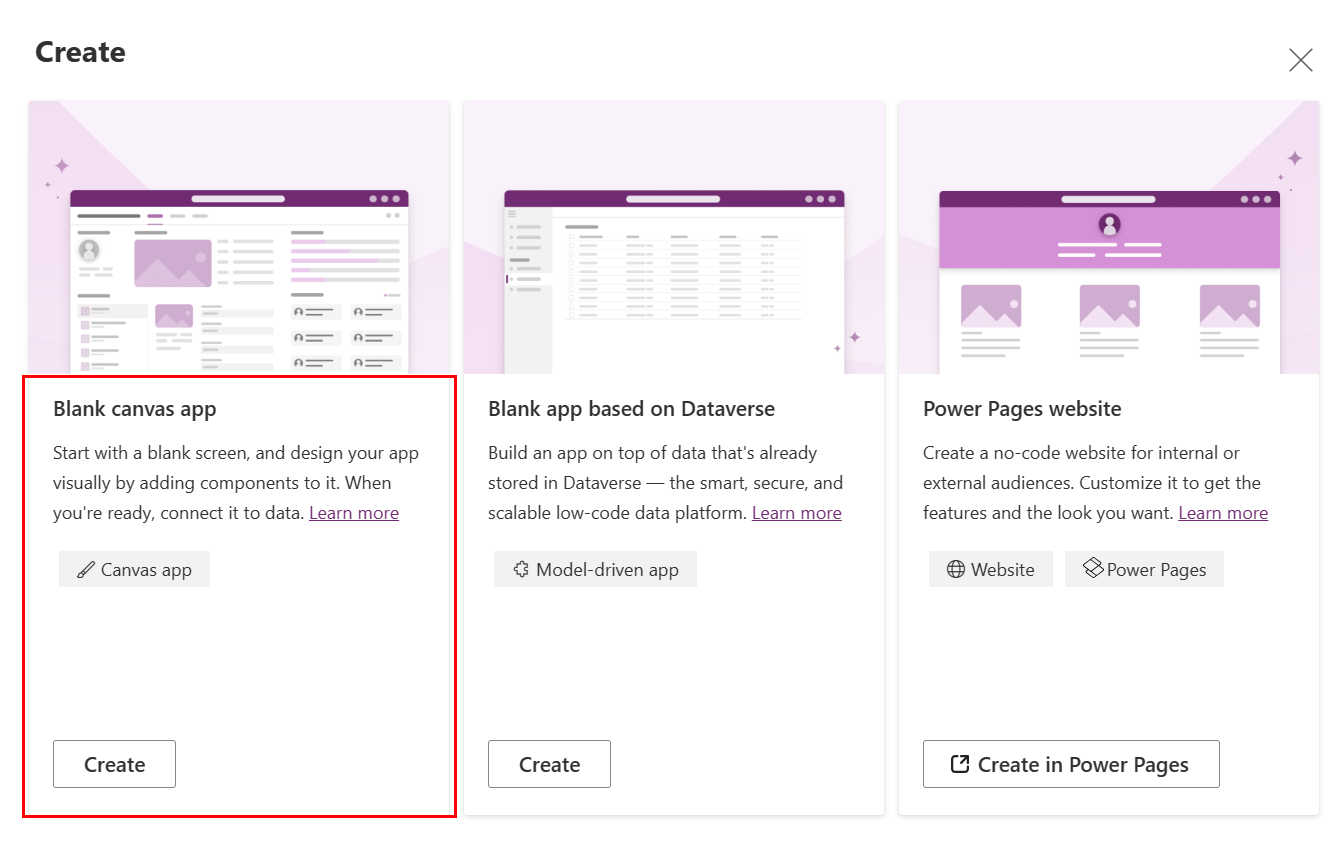
Task: Click the pencil icon in Canvas app tag
Action: 85,570
